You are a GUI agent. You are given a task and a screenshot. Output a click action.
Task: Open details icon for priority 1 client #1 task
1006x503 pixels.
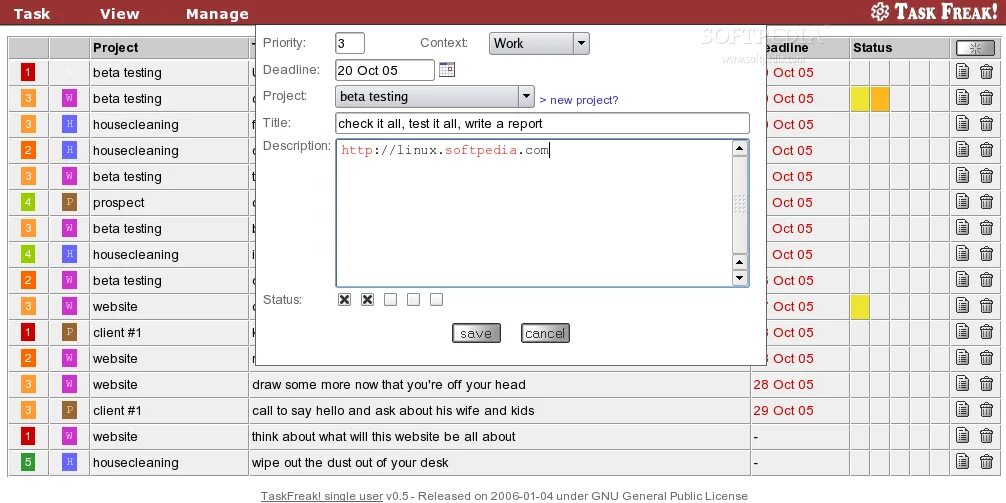962,332
